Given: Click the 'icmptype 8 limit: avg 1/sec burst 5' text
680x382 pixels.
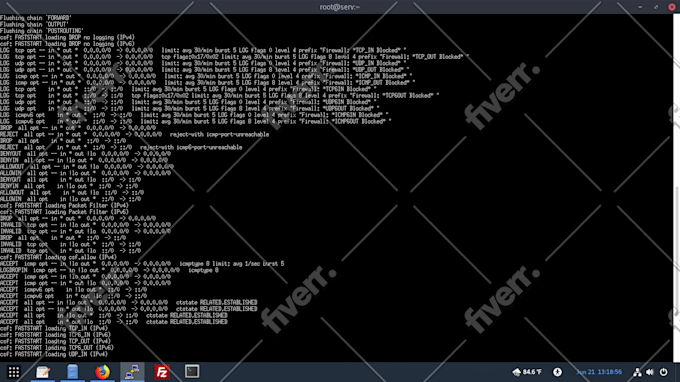Looking at the screenshot, I should coord(232,264).
